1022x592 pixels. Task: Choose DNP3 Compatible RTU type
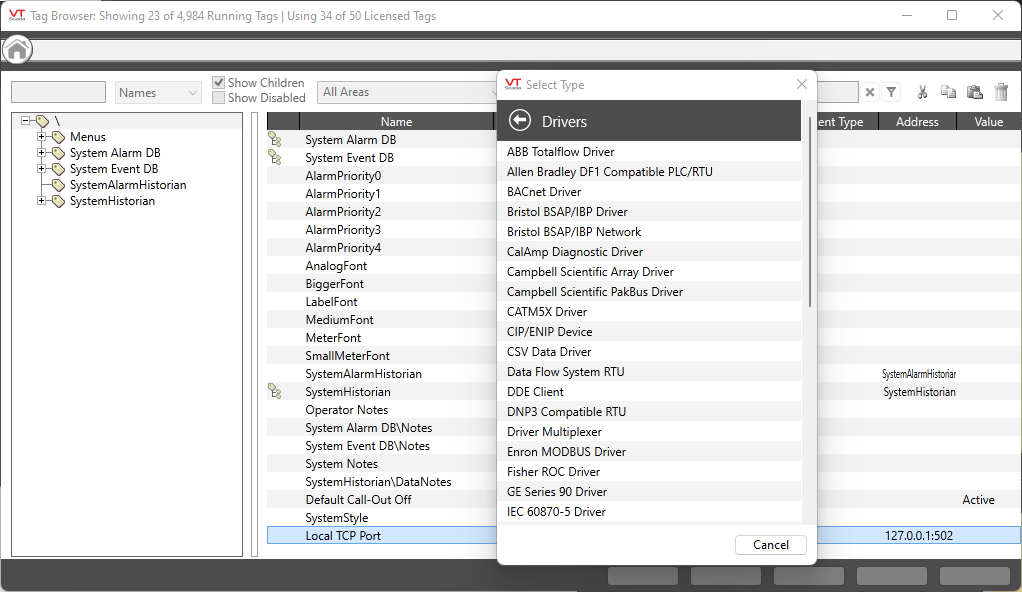(x=566, y=412)
